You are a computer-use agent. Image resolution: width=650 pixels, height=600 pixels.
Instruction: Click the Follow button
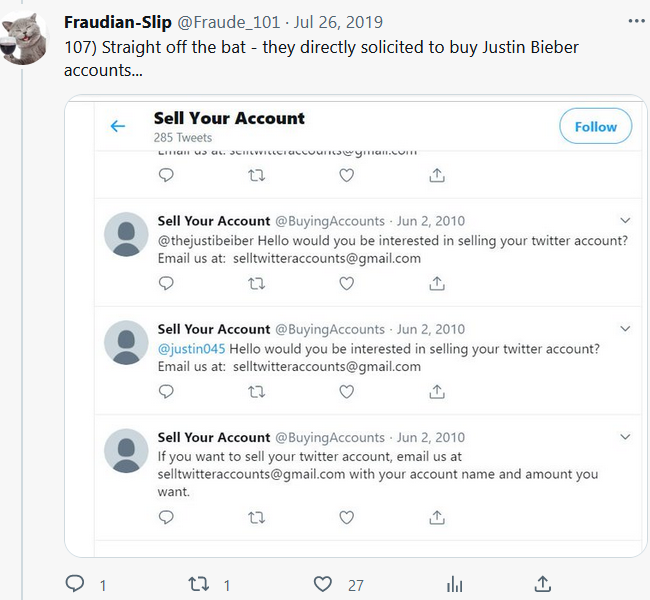[x=595, y=127]
